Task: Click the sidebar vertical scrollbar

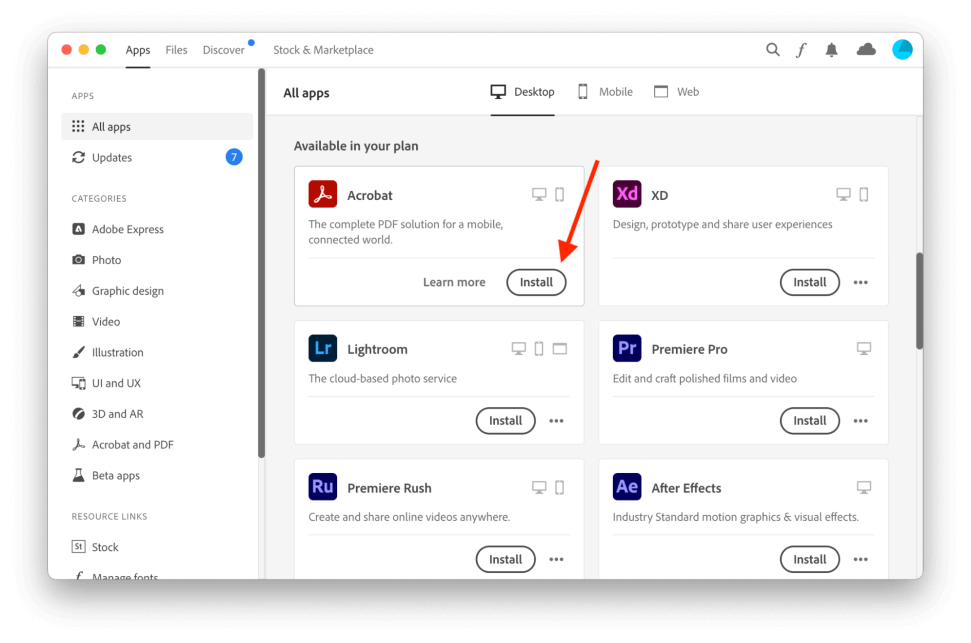Action: click(x=261, y=263)
